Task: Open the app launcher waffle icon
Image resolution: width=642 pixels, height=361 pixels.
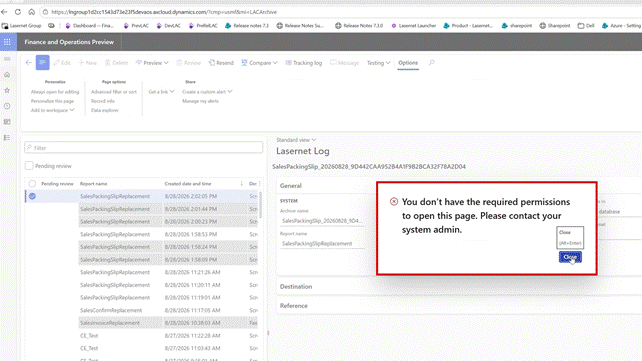Action: (x=7, y=42)
